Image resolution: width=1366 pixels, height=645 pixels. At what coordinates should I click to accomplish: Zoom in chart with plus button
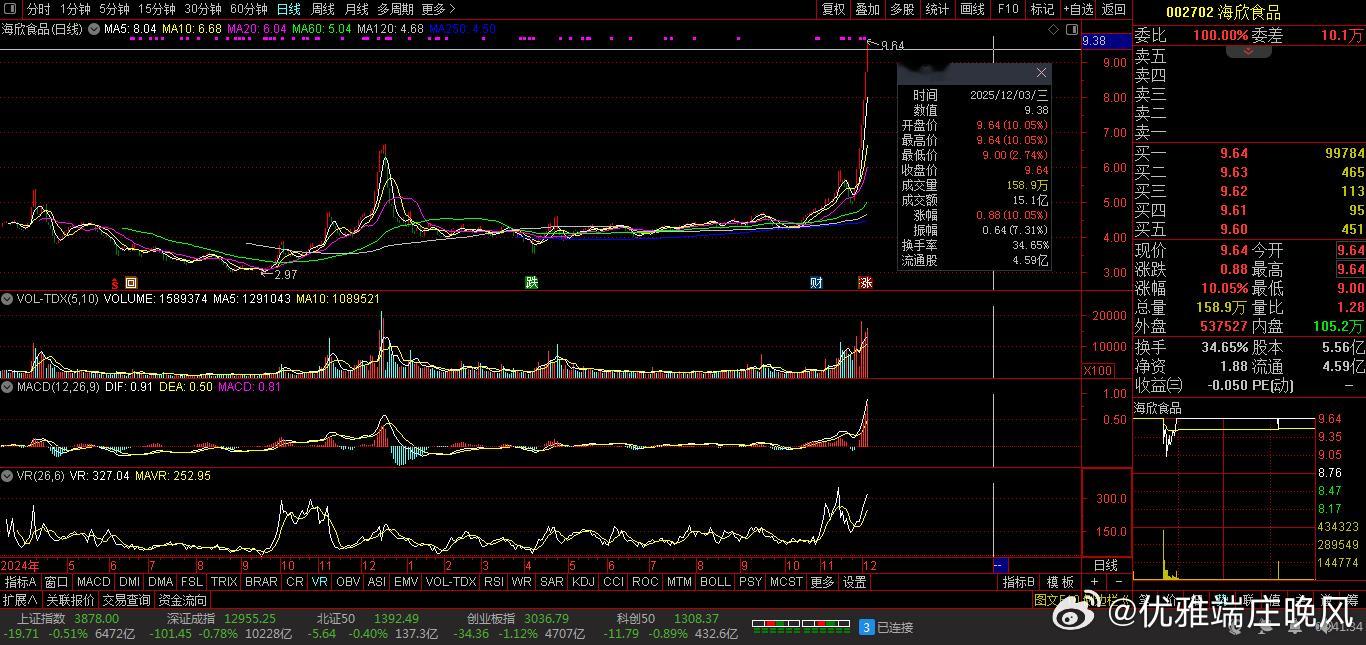[1094, 582]
